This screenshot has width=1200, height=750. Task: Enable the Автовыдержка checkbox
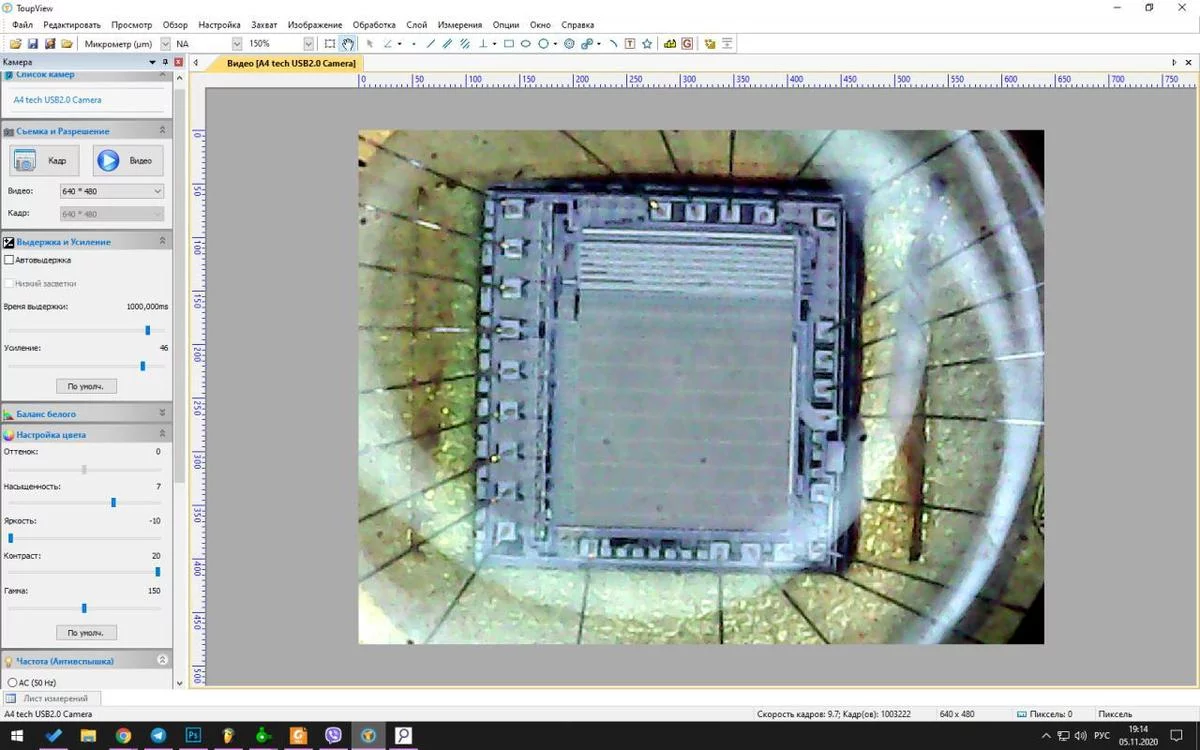click(x=10, y=260)
